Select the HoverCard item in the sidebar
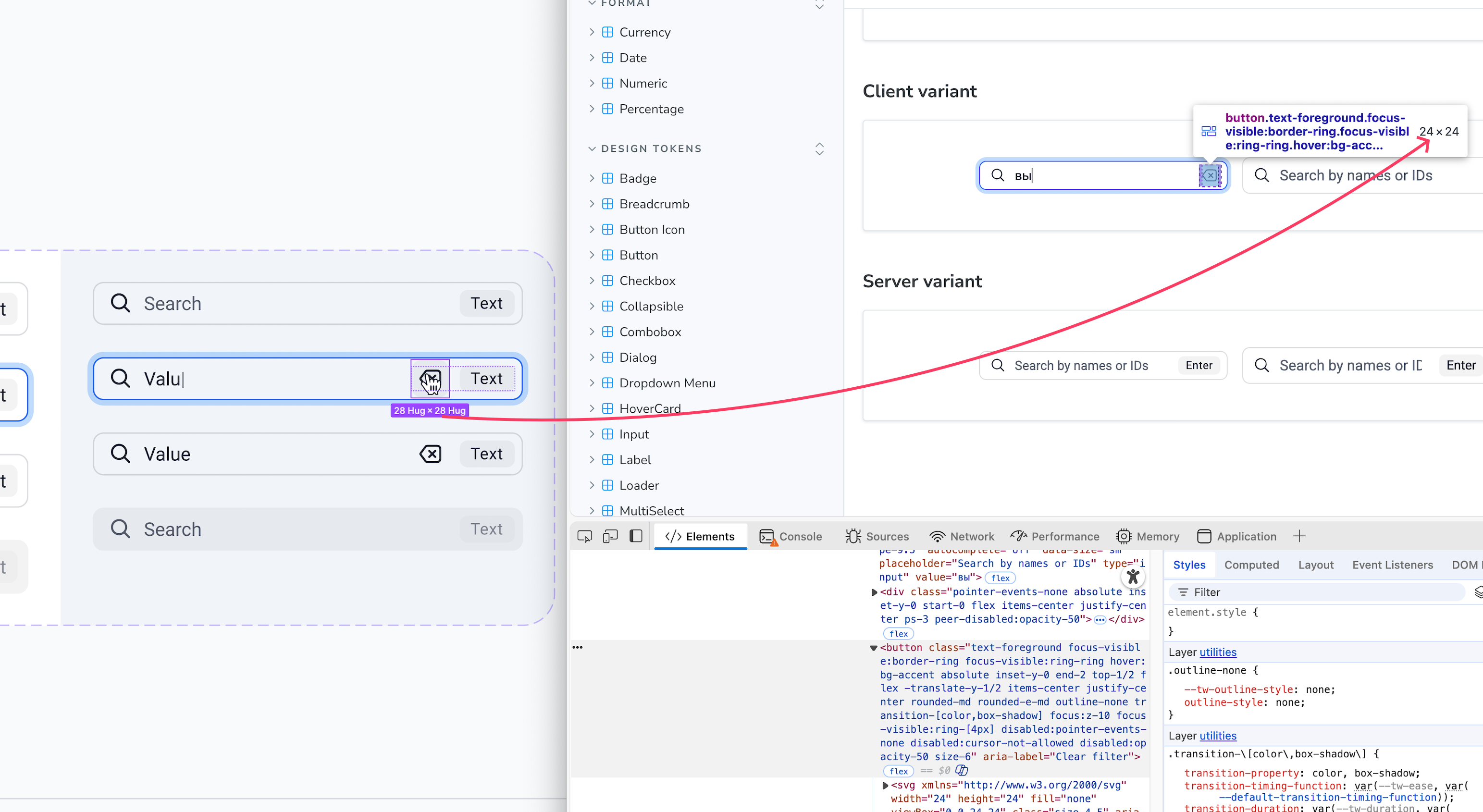This screenshot has width=1483, height=812. (650, 408)
